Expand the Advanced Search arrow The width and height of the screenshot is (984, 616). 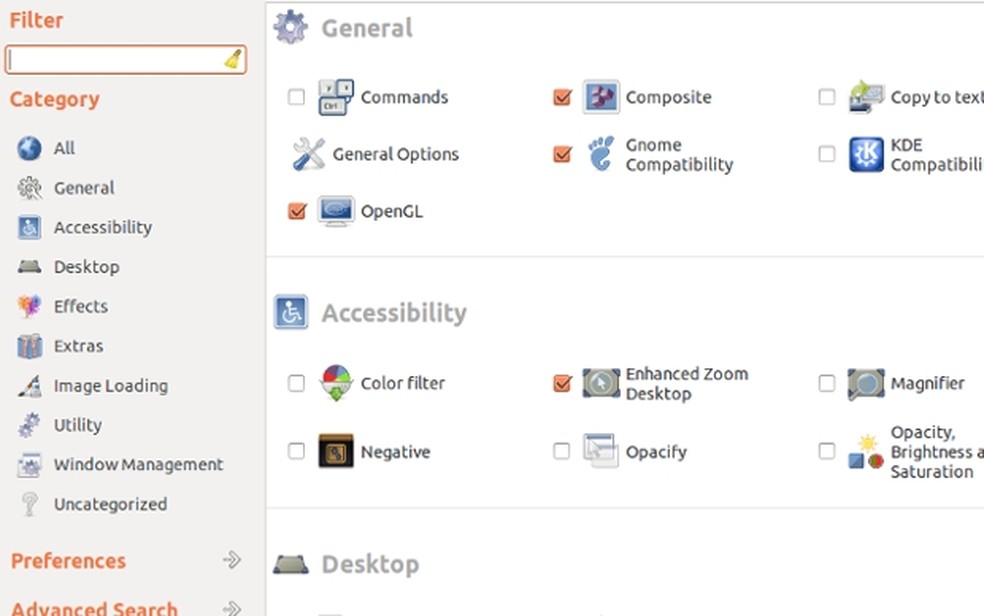click(x=232, y=607)
